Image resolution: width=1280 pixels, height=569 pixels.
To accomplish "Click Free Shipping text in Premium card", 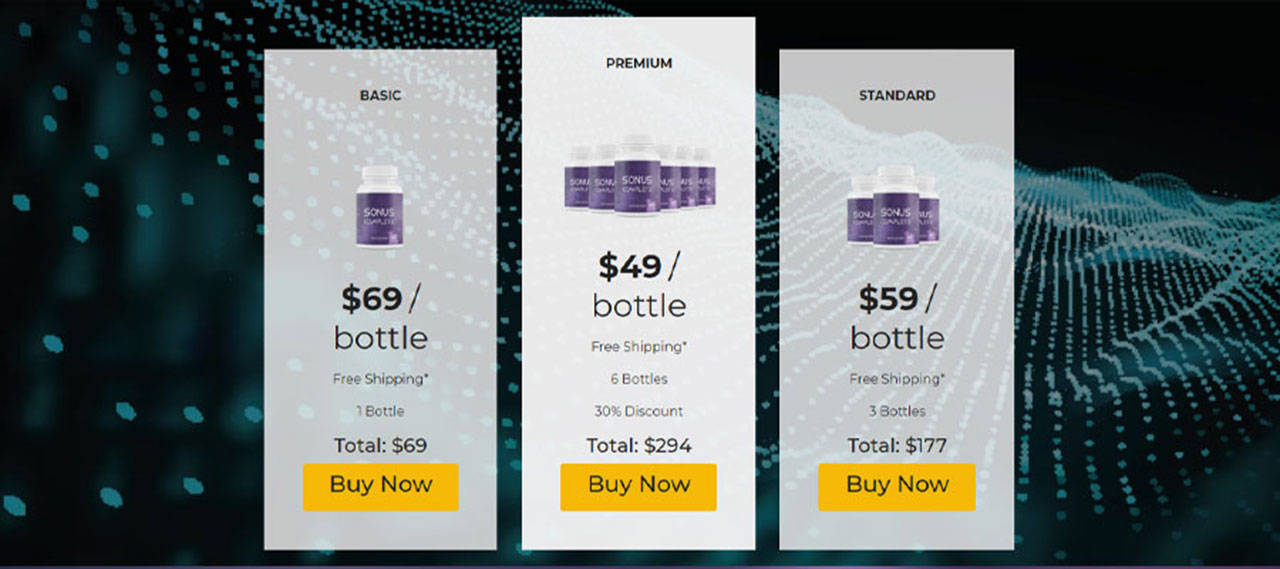I will point(639,347).
